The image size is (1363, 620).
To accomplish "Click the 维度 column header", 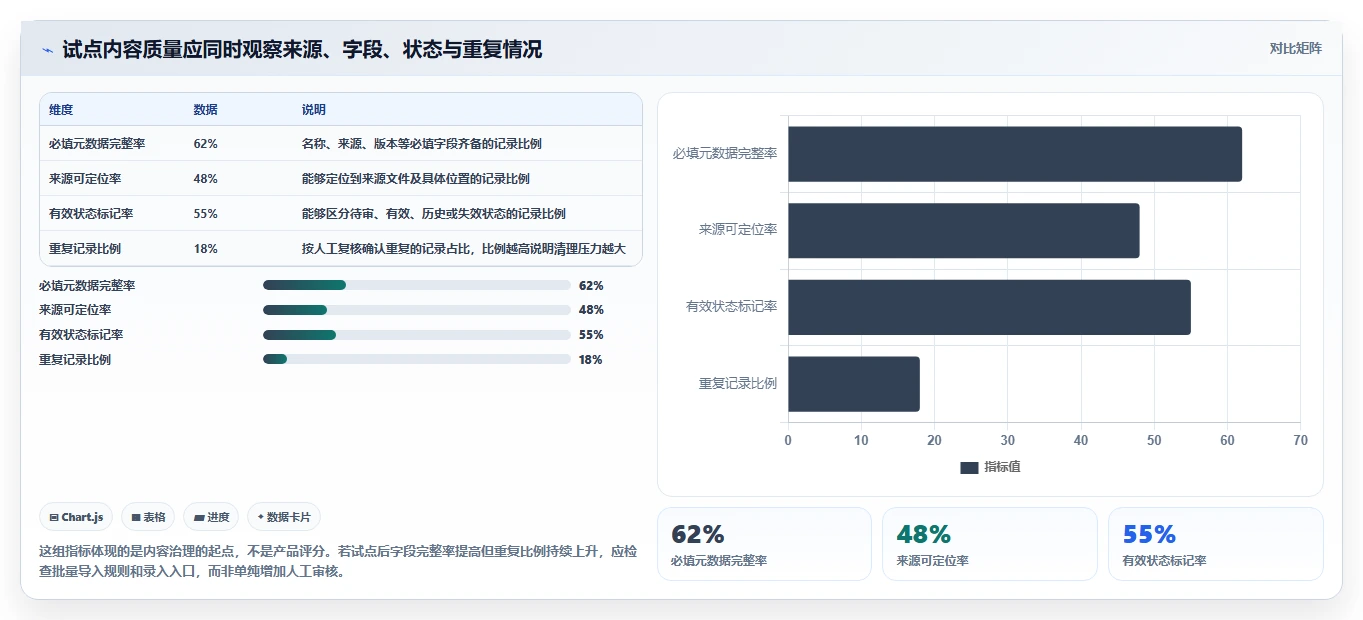I will pyautogui.click(x=61, y=110).
